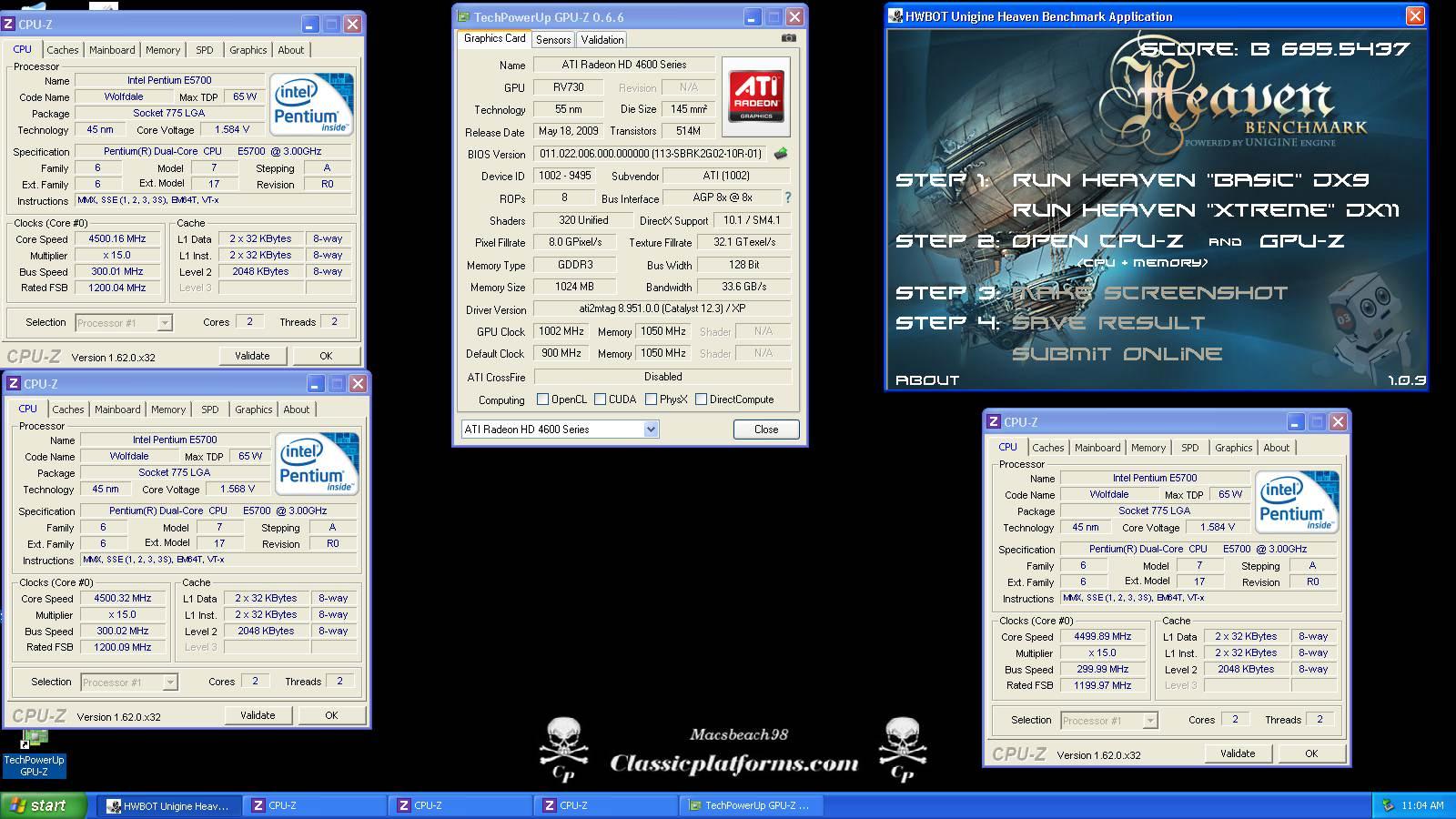Click Bandwidth 33.6 GB/s field
The width and height of the screenshot is (1456, 819).
pyautogui.click(x=744, y=287)
